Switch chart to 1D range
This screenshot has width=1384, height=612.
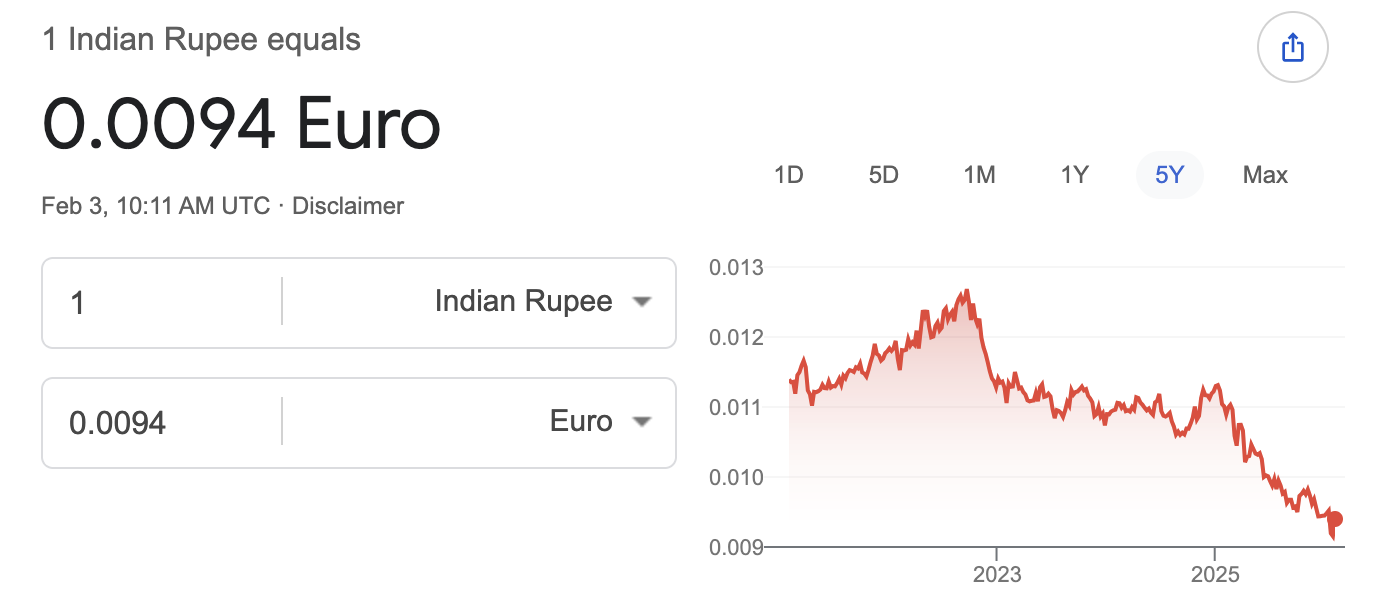pyautogui.click(x=788, y=175)
